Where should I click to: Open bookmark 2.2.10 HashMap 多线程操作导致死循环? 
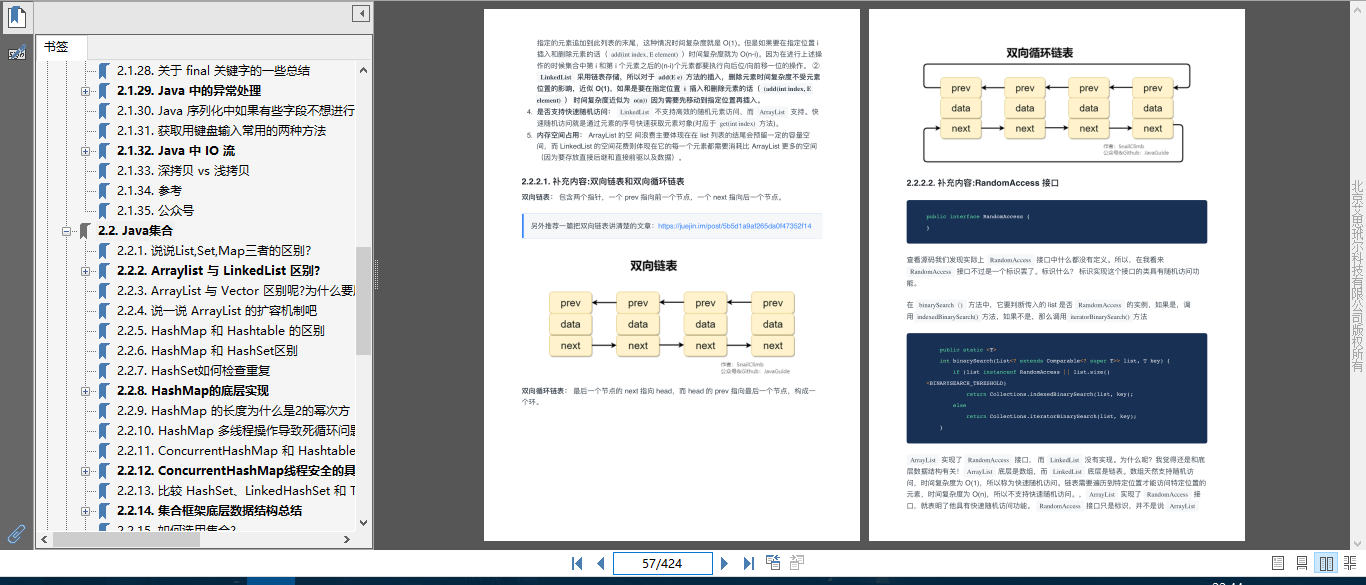pos(235,431)
